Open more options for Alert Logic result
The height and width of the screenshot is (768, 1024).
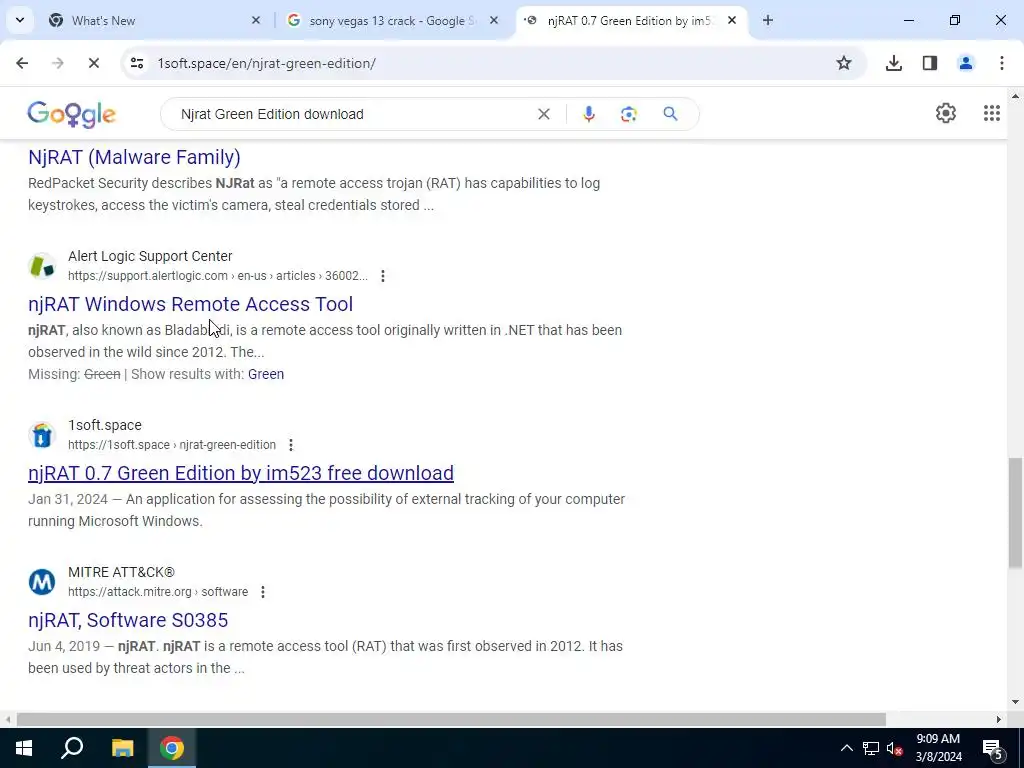383,276
